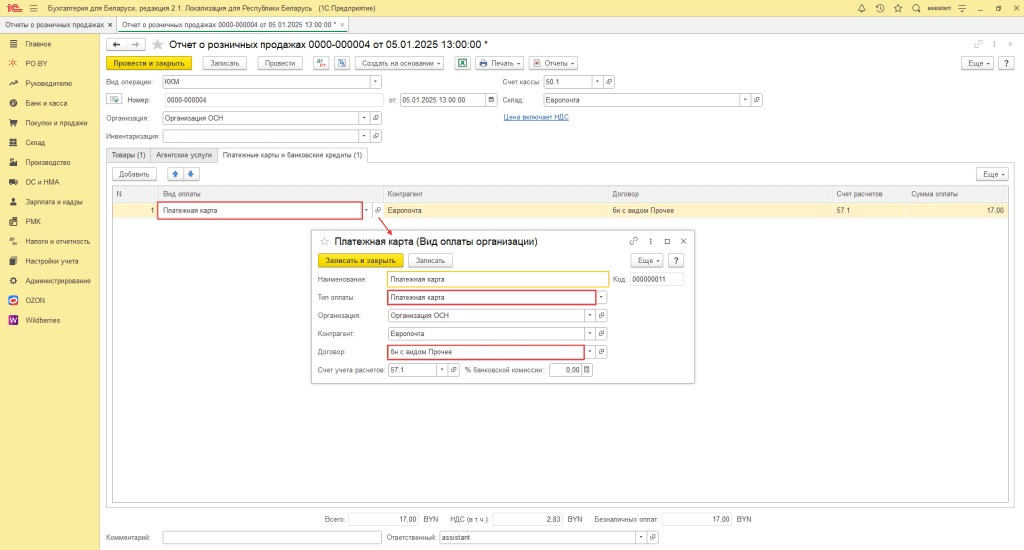The image size is (1024, 550).
Task: Open favorites star in title bar
Action: [x=898, y=8]
